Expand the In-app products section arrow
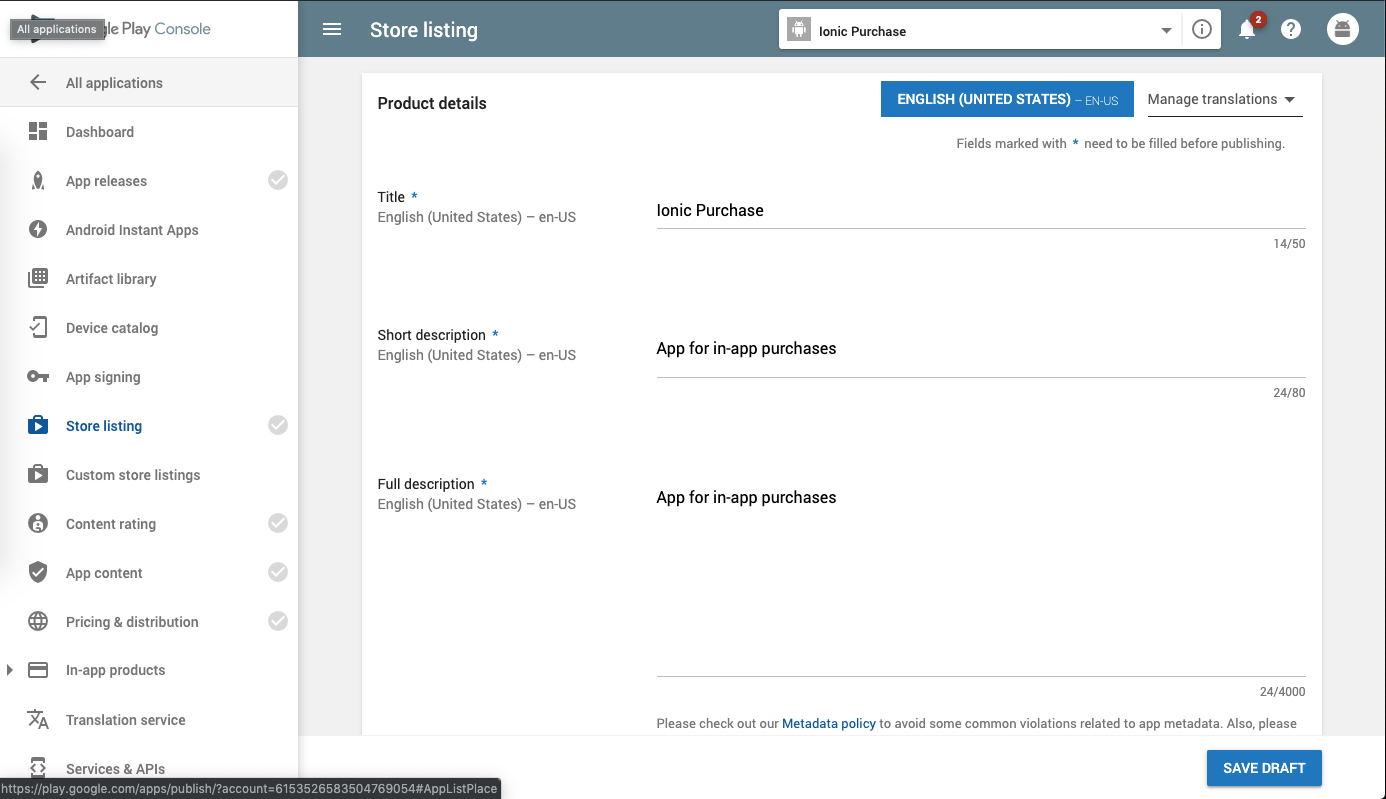The image size is (1386, 799). click(10, 670)
